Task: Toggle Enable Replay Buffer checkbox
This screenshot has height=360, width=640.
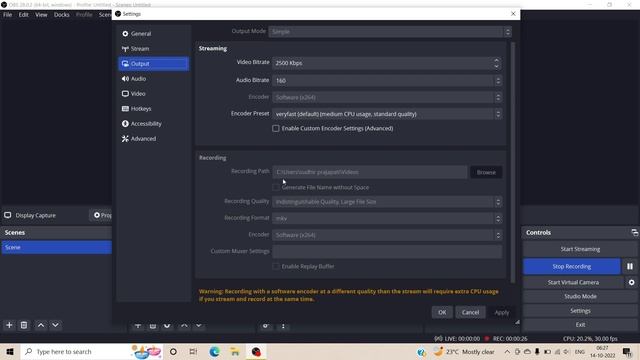Action: point(276,267)
